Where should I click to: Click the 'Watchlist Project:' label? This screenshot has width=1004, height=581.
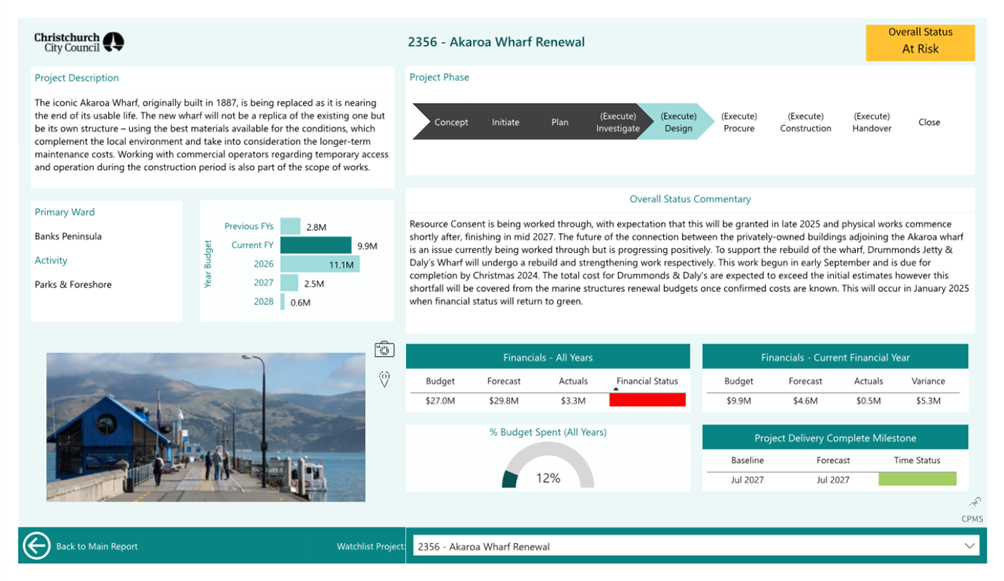(371, 546)
